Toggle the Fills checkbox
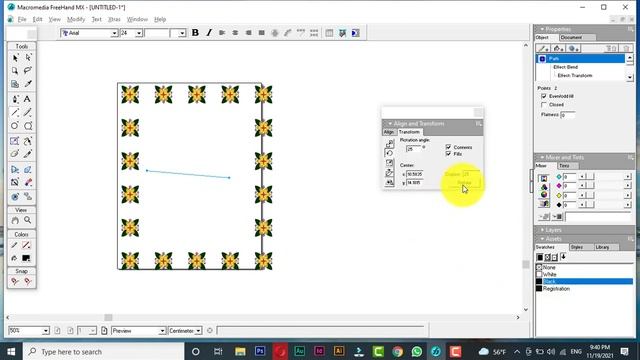Screen dimensions: 640x360 point(448,154)
